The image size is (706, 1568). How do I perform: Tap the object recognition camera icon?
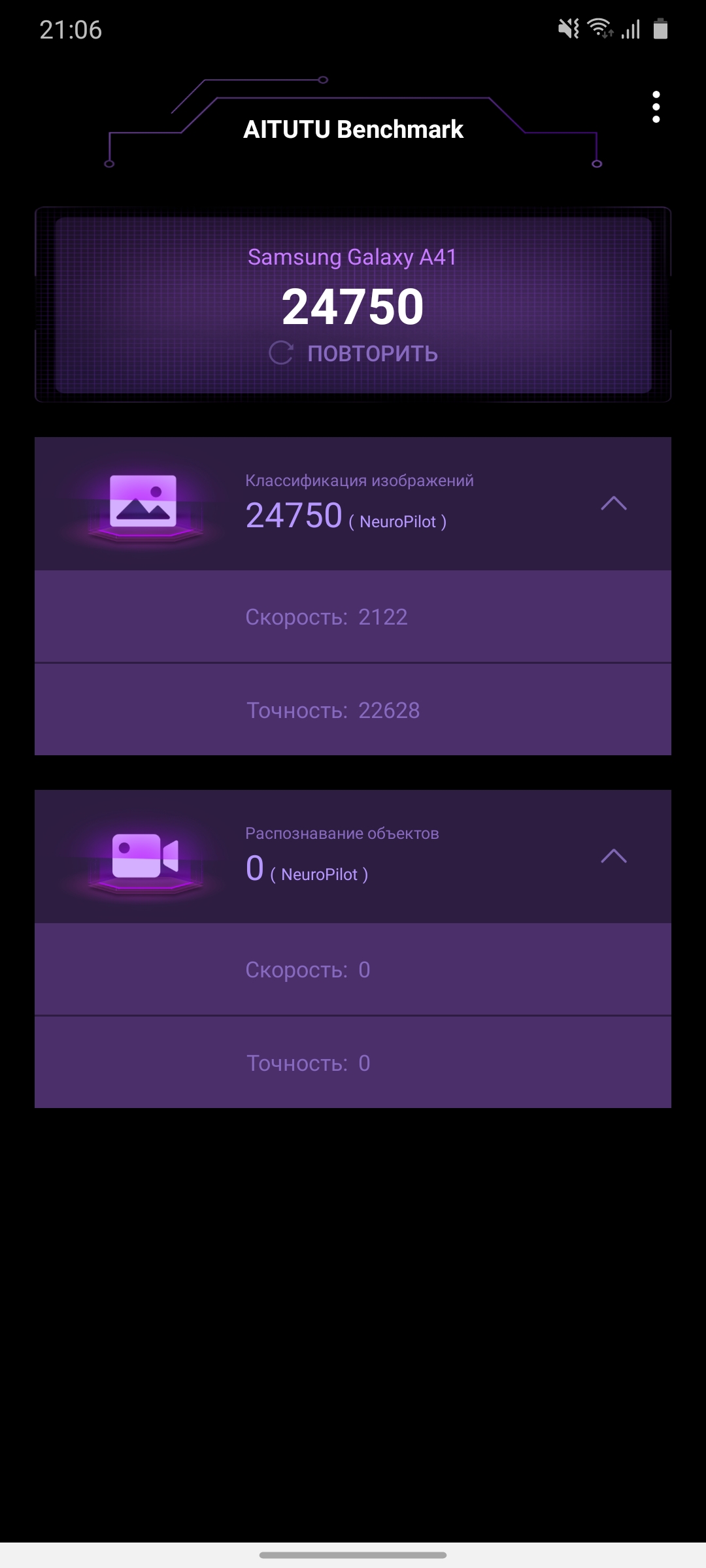(145, 855)
